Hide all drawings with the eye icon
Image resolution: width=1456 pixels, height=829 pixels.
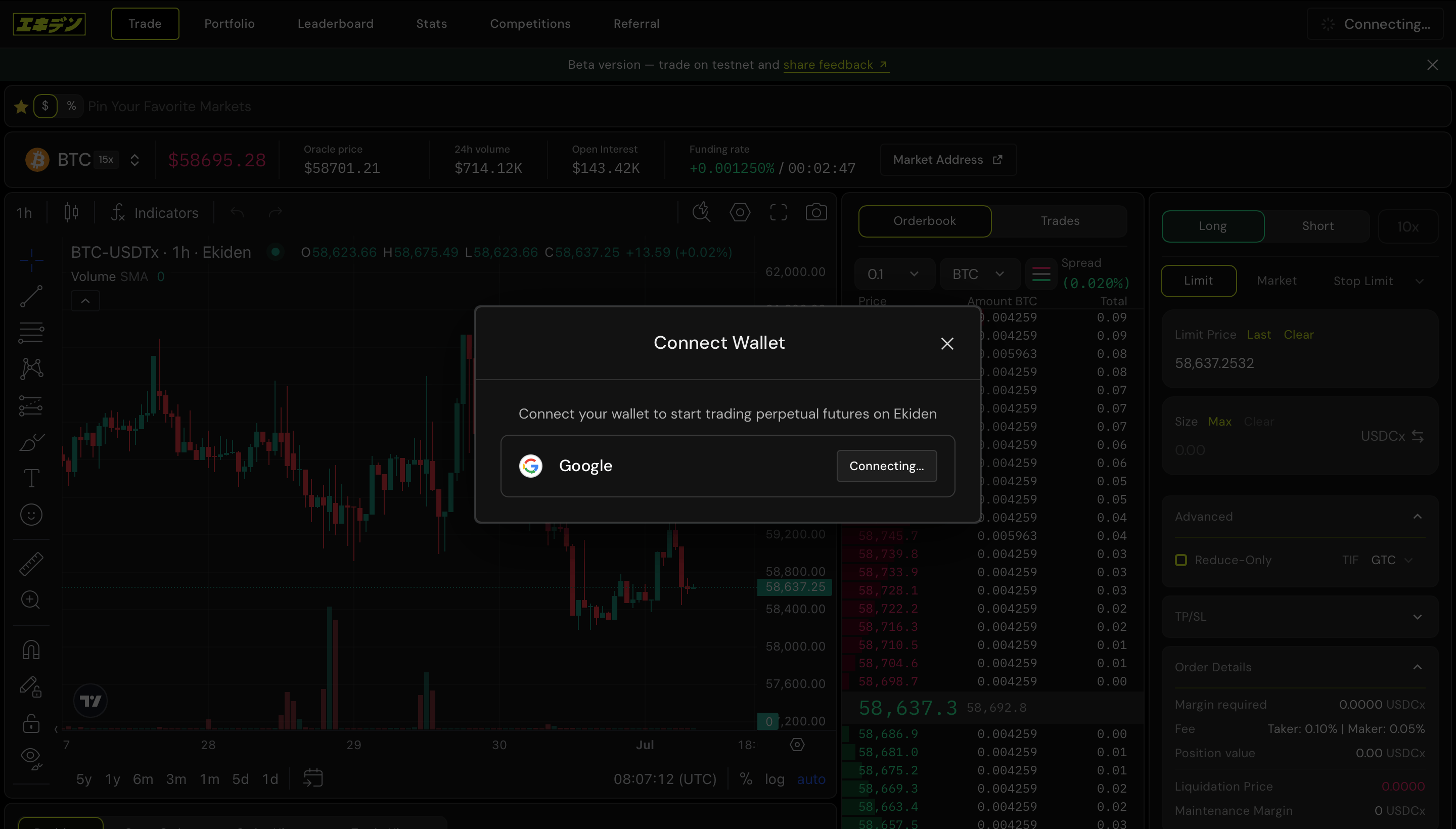31,758
